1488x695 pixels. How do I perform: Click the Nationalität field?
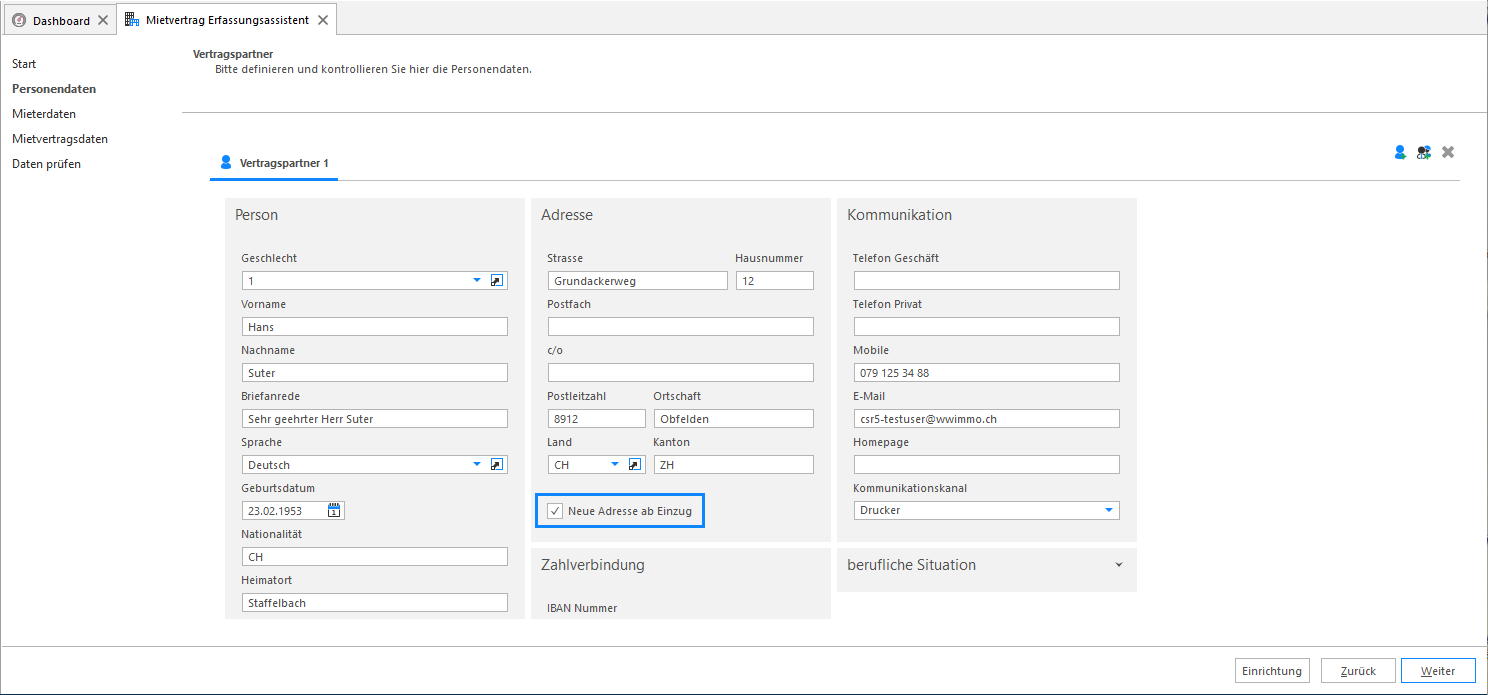(x=375, y=557)
